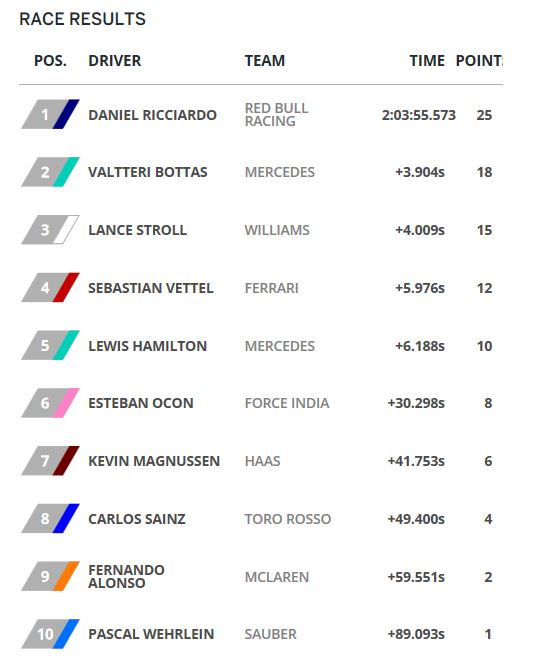Click Toro Rosso team name

click(288, 519)
